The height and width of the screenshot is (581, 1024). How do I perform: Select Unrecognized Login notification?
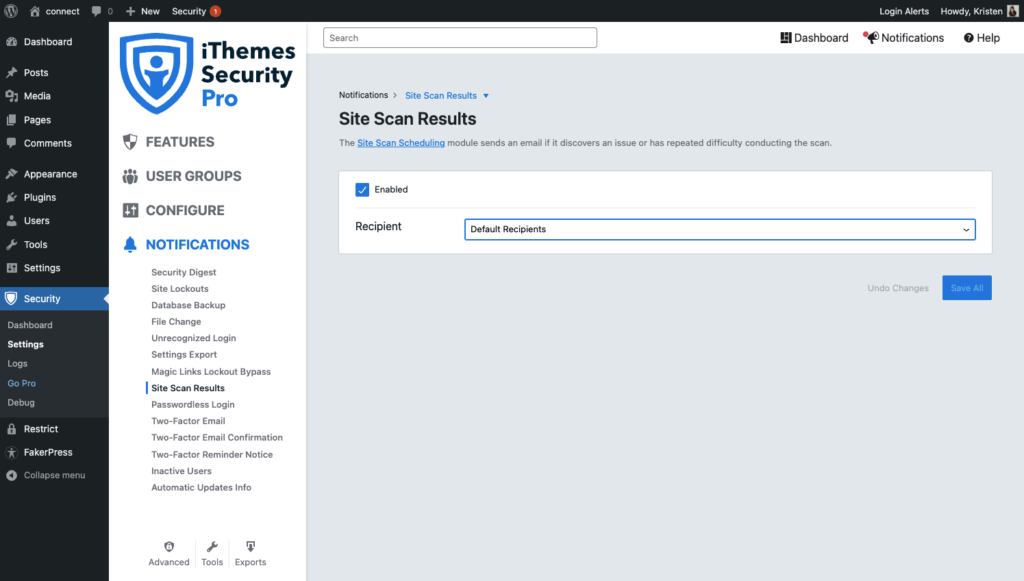coord(193,338)
